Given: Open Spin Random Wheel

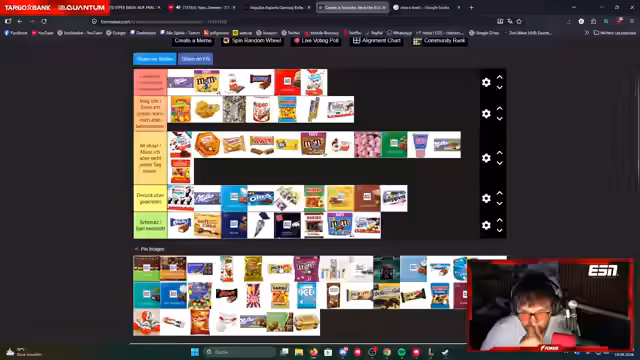Looking at the screenshot, I should [x=252, y=40].
